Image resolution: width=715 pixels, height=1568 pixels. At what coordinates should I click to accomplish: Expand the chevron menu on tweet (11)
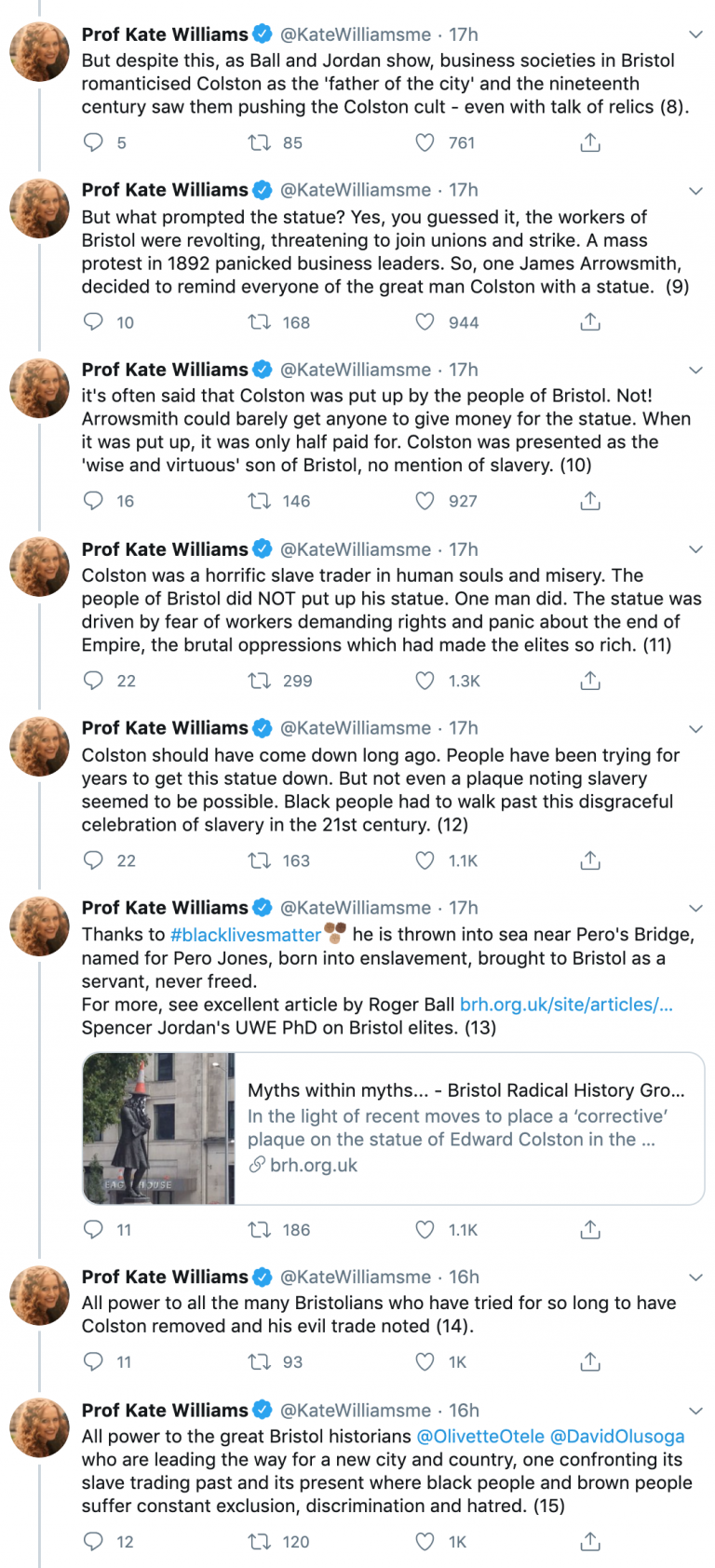click(x=695, y=549)
